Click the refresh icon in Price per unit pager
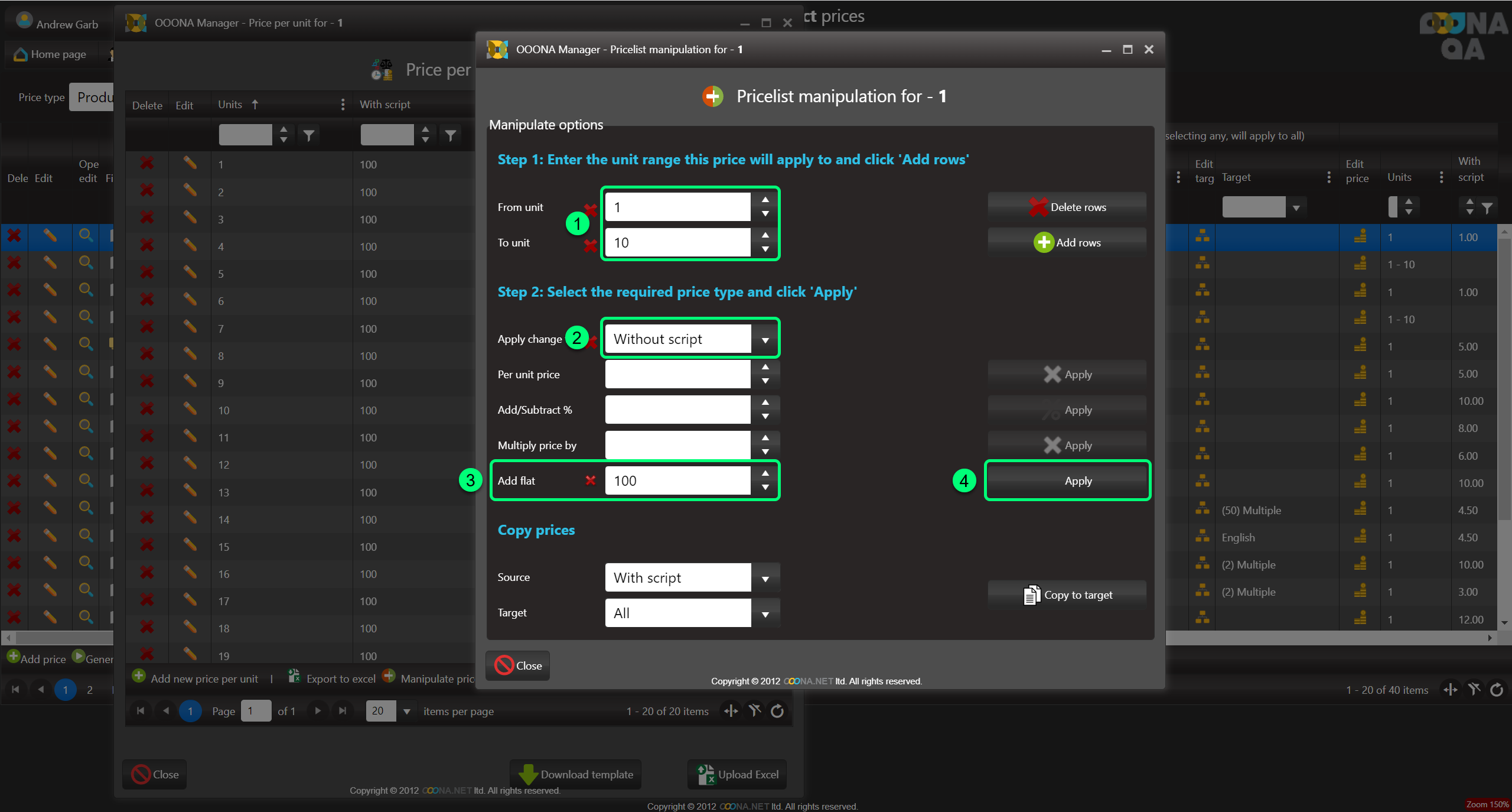 coord(777,711)
